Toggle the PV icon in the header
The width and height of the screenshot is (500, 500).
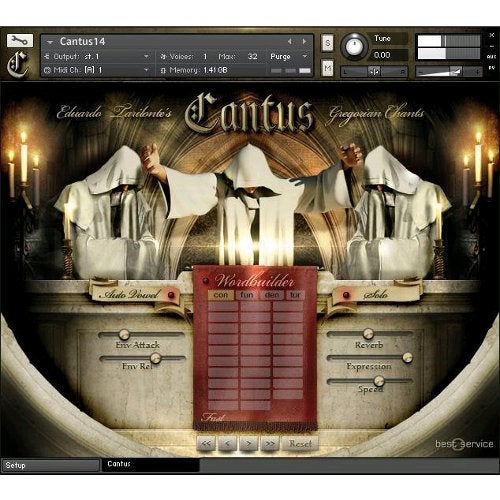[x=491, y=68]
